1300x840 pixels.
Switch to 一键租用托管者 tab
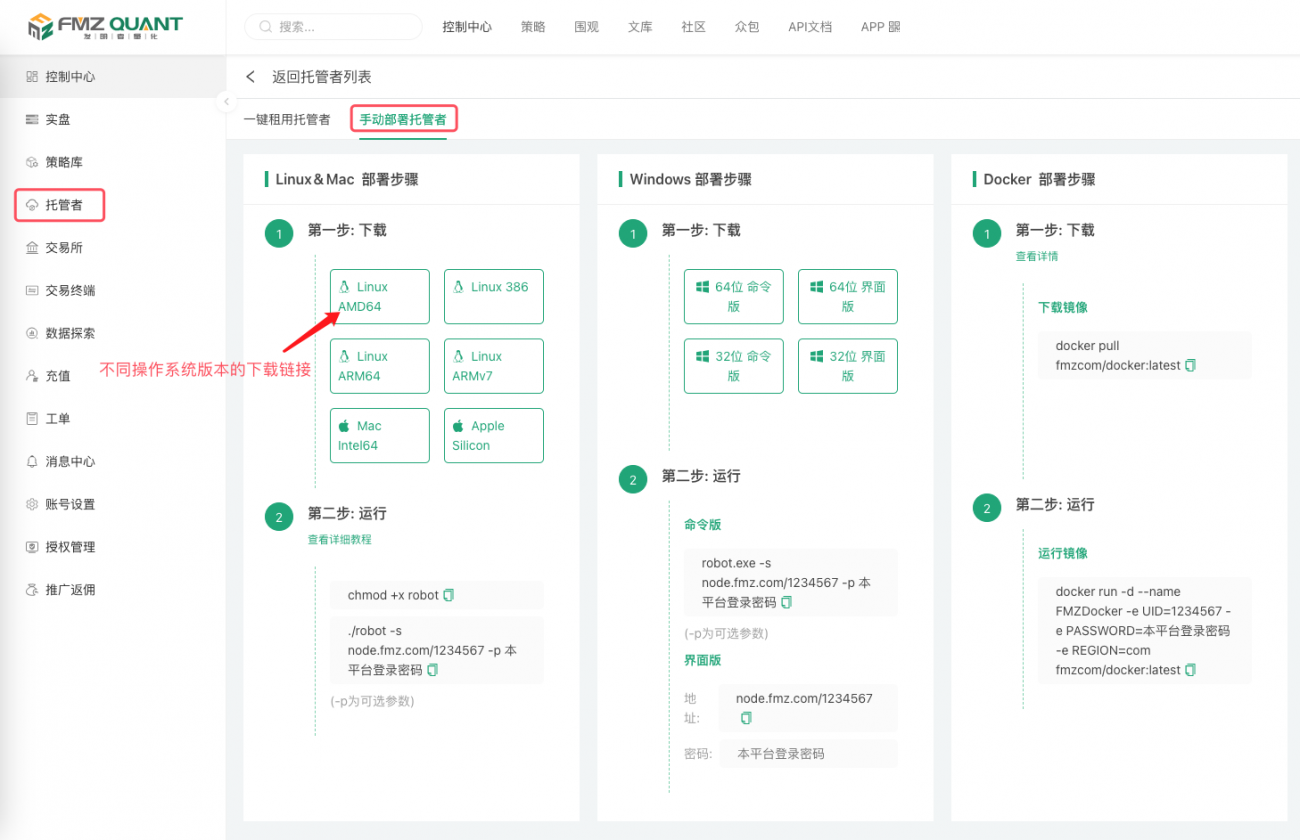click(287, 118)
